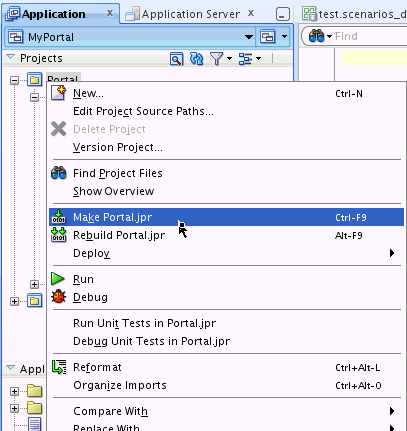Choose Find Project Files
The height and width of the screenshot is (431, 407).
[x=226, y=173]
